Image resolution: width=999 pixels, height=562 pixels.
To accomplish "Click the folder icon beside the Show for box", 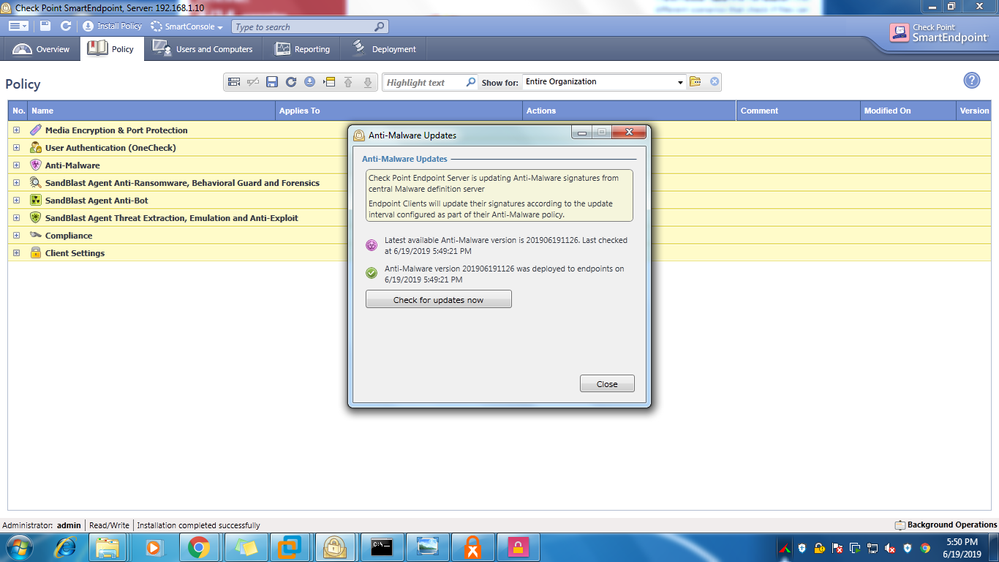I will pyautogui.click(x=695, y=82).
